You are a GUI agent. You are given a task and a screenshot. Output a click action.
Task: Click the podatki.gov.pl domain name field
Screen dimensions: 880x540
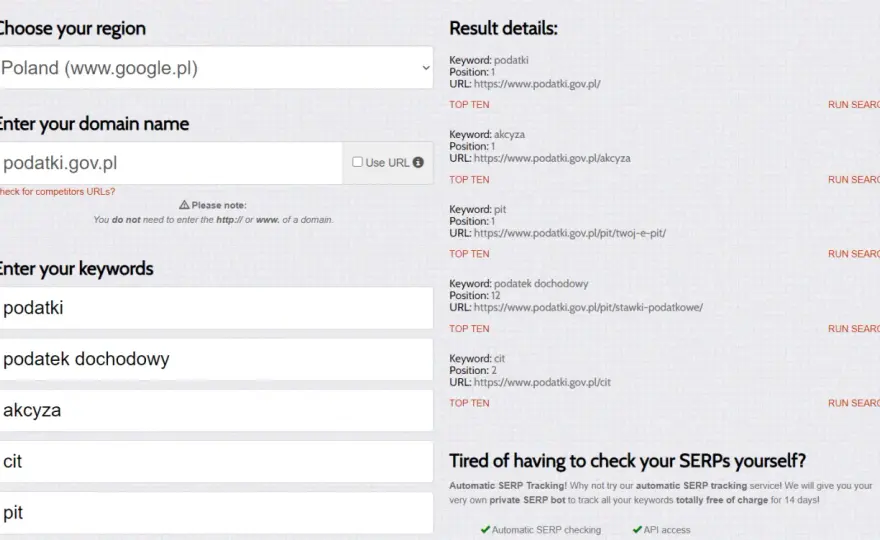tap(171, 163)
